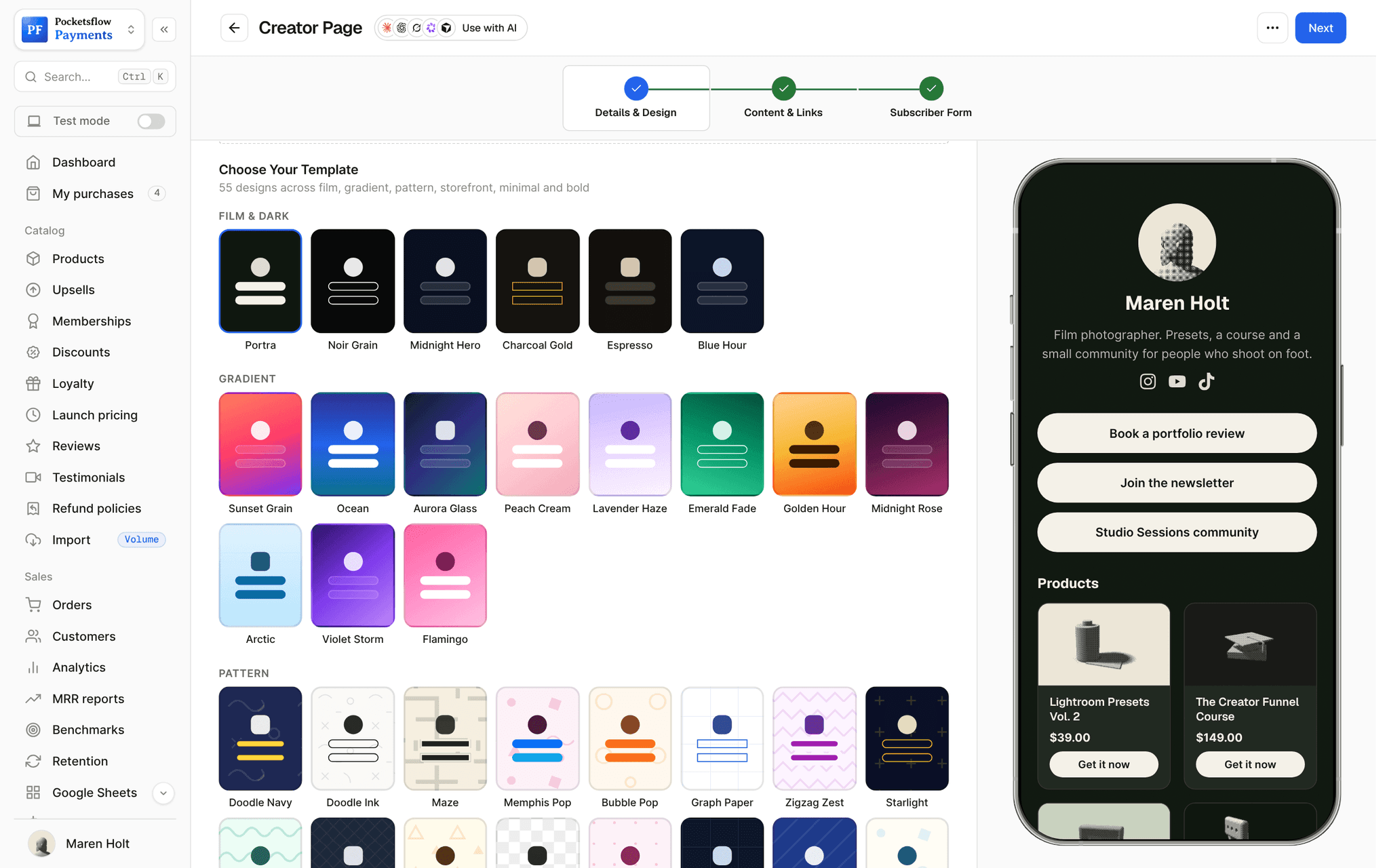Click Get it now for Lightroom Presets Vol. 2
The width and height of the screenshot is (1389, 868).
coord(1103,764)
